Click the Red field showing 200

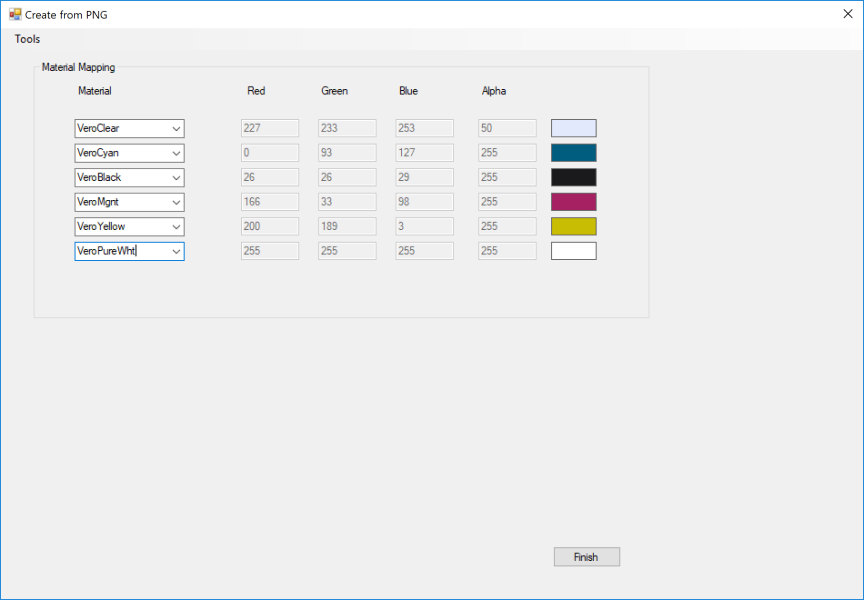pyautogui.click(x=270, y=226)
